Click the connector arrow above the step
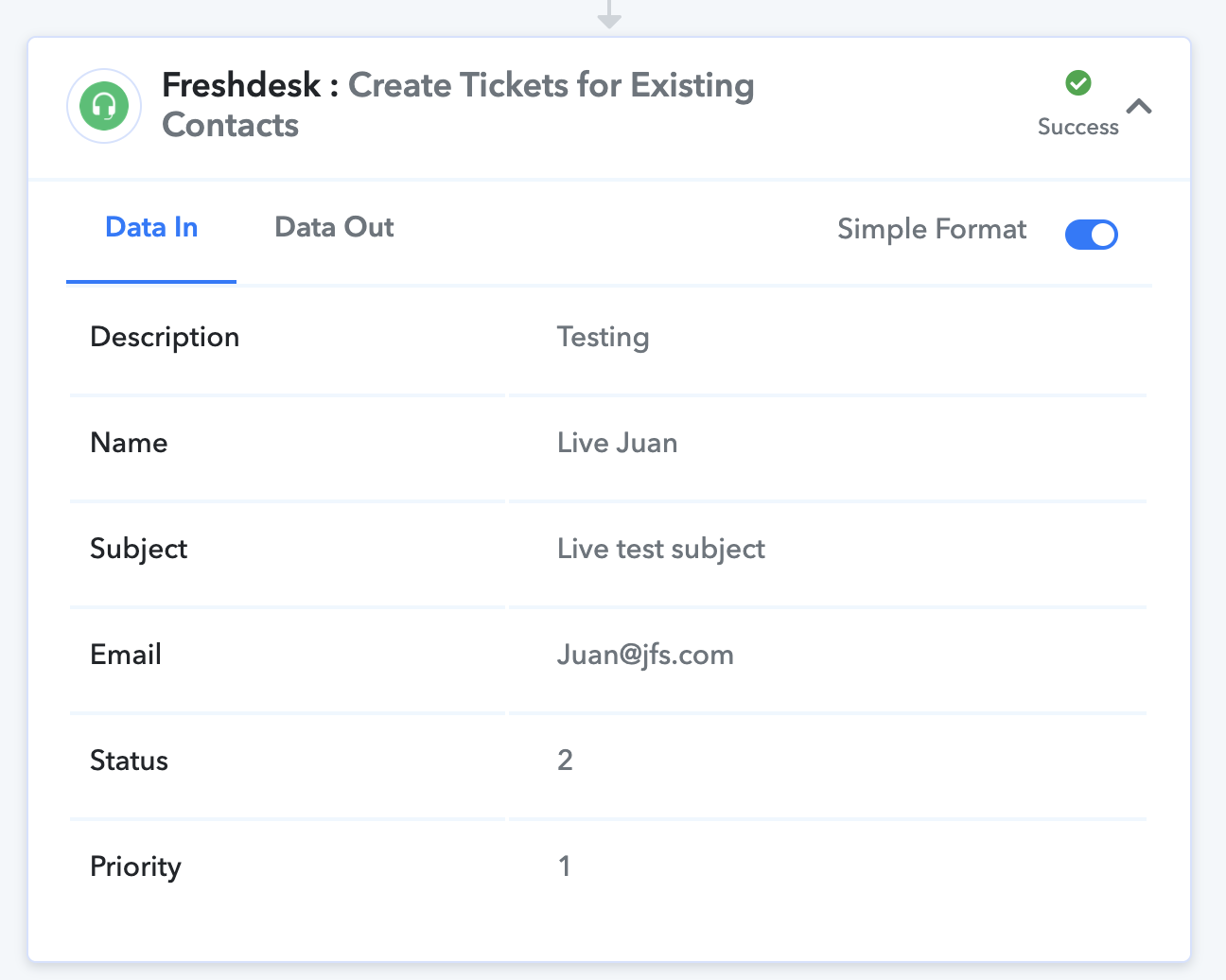This screenshot has width=1226, height=980. 610,14
